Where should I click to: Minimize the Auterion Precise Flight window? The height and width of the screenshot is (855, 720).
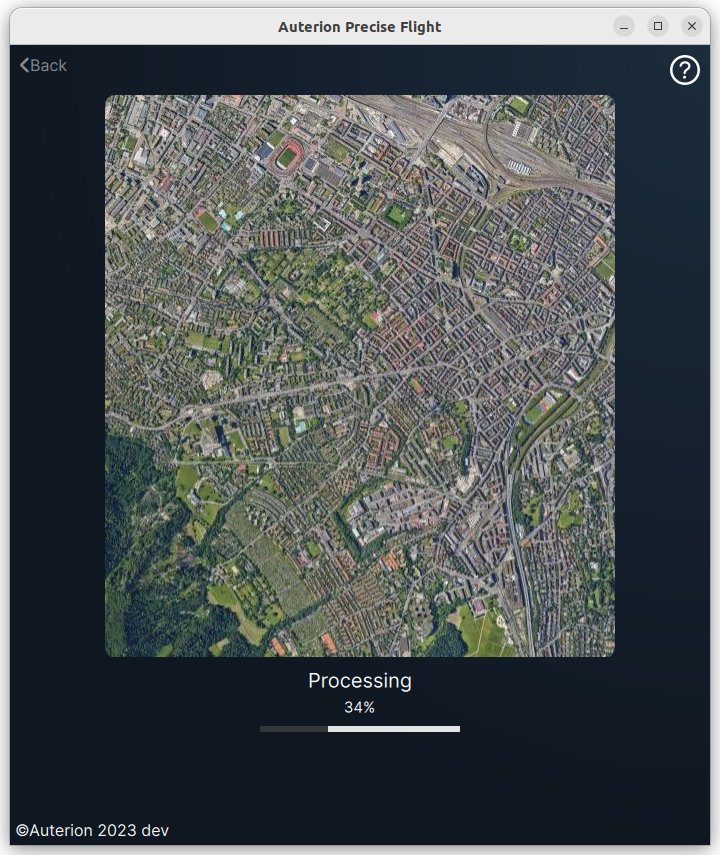(x=624, y=26)
